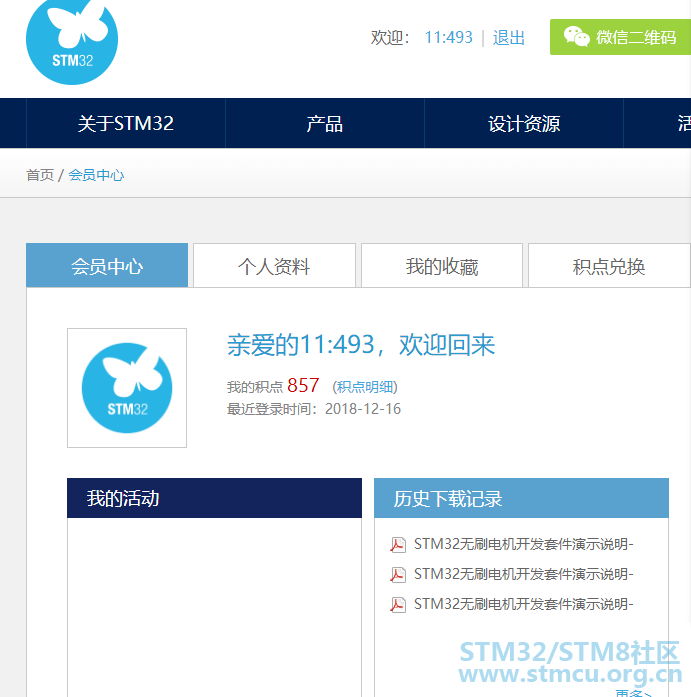Click 会员中心 in the breadcrumb
The height and width of the screenshot is (697, 691).
(x=96, y=175)
